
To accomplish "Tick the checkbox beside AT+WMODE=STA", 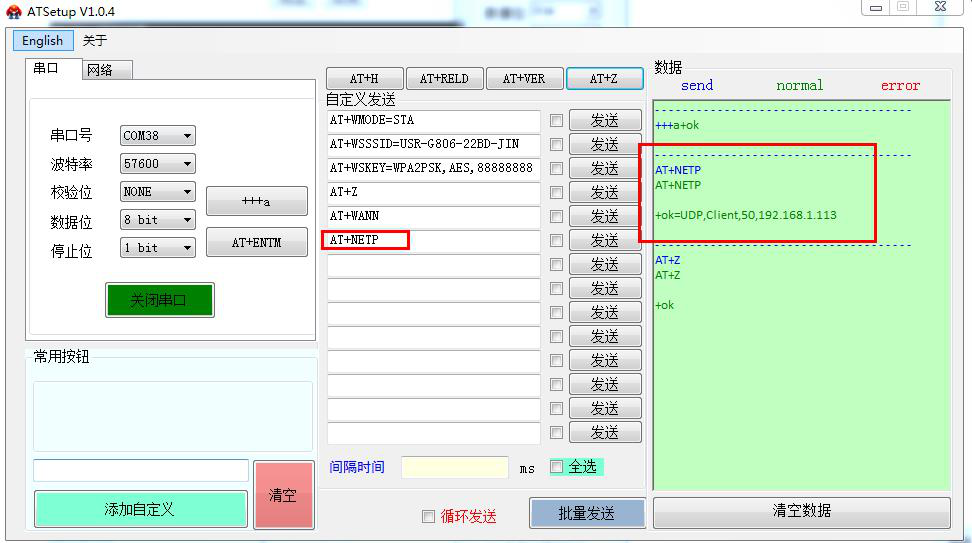I will pyautogui.click(x=557, y=120).
